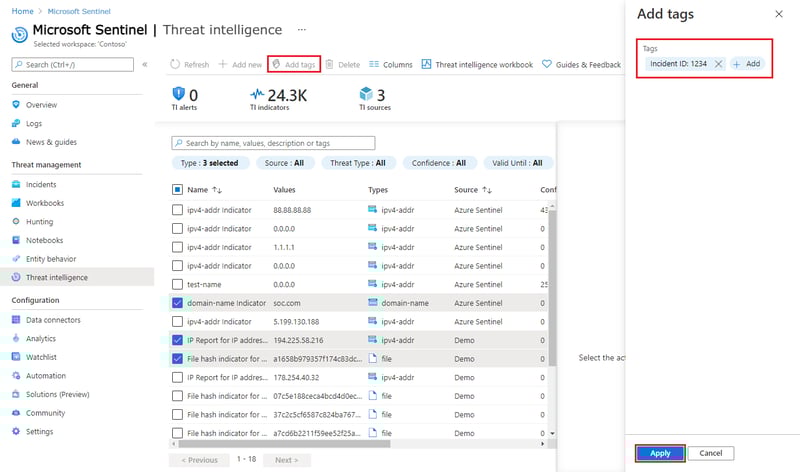Click + Add to add another tag
Image resolution: width=800 pixels, height=472 pixels.
point(747,64)
